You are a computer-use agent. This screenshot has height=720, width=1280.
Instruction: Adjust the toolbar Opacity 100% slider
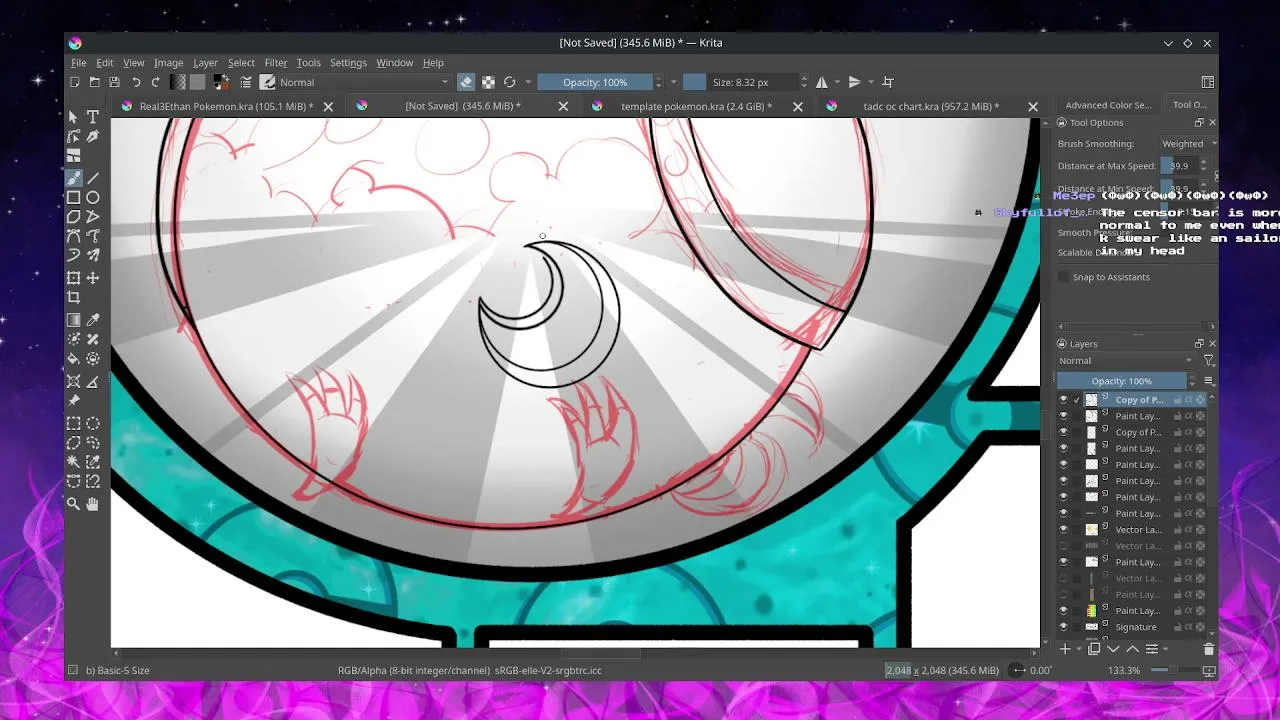pos(595,82)
